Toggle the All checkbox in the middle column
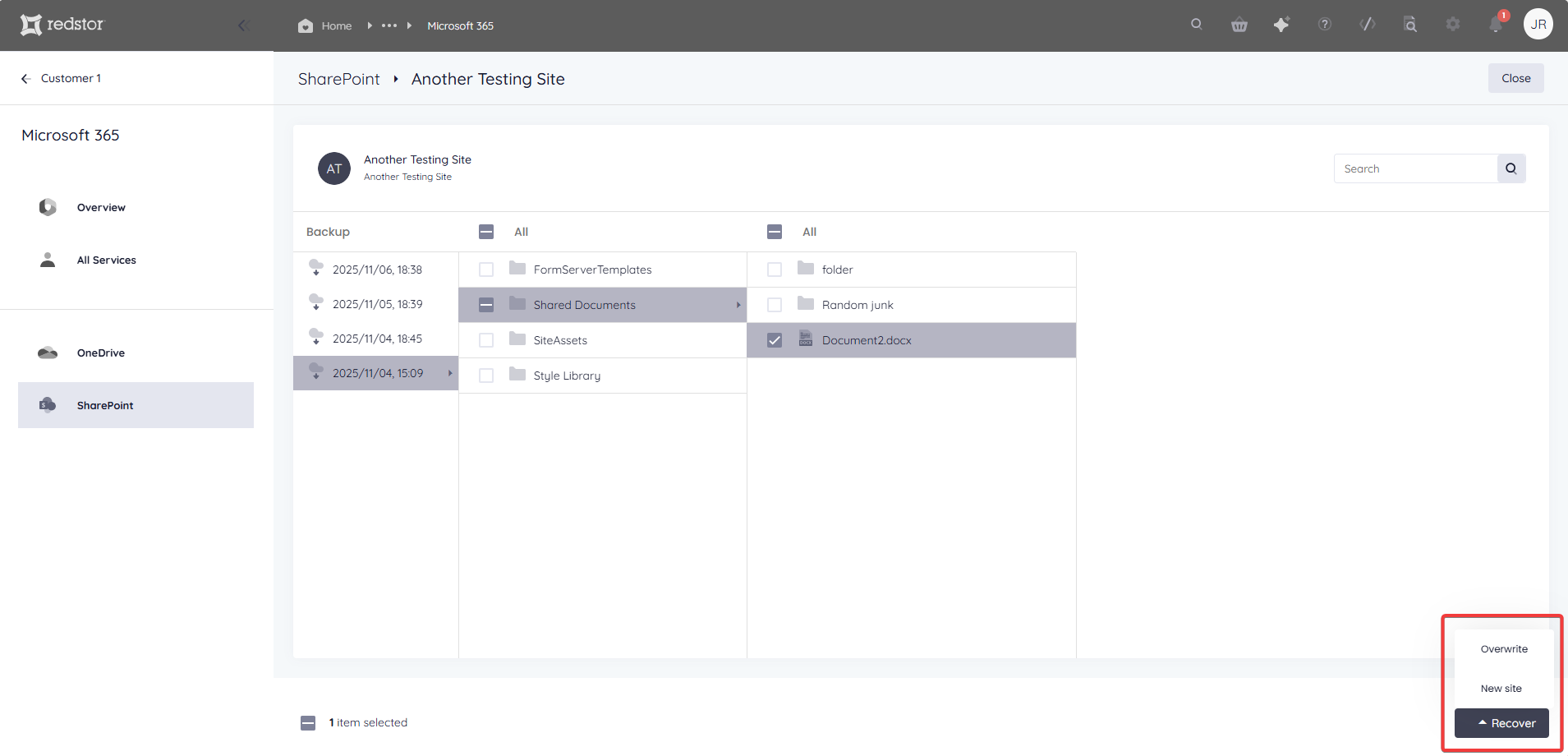Screen dimensions: 1568x756 coord(486,232)
